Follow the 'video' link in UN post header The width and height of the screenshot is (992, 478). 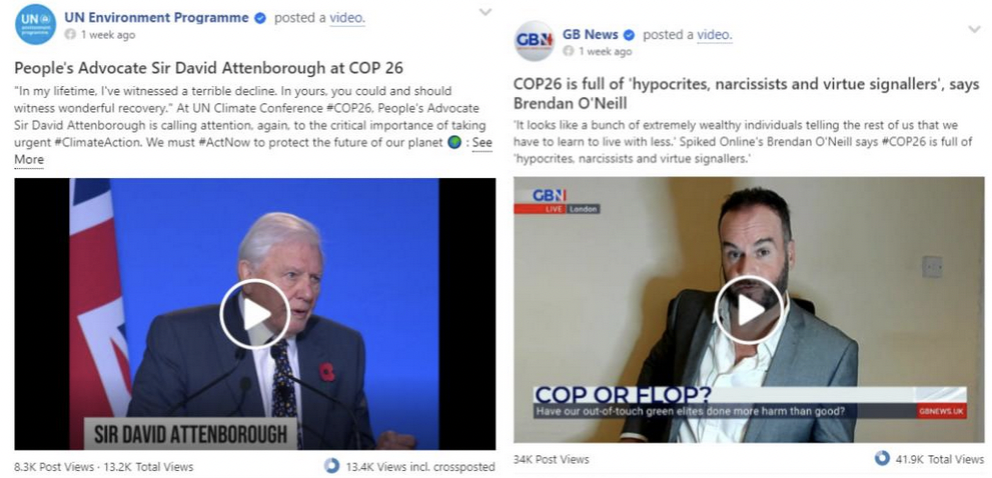(x=346, y=18)
